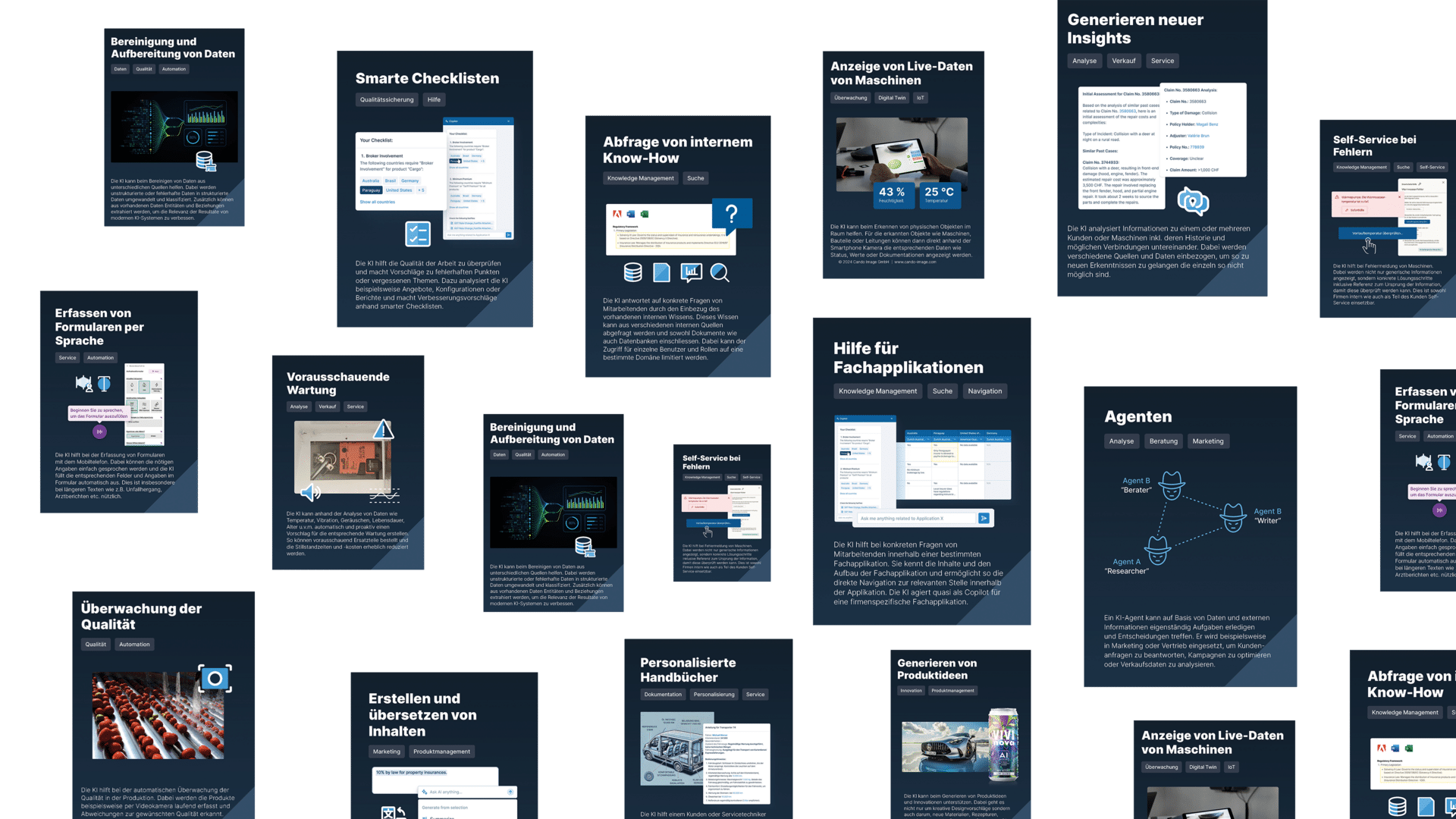Click Verkauf tag in Generieren neuer Insights
The width and height of the screenshot is (1456, 819).
coord(1124,61)
